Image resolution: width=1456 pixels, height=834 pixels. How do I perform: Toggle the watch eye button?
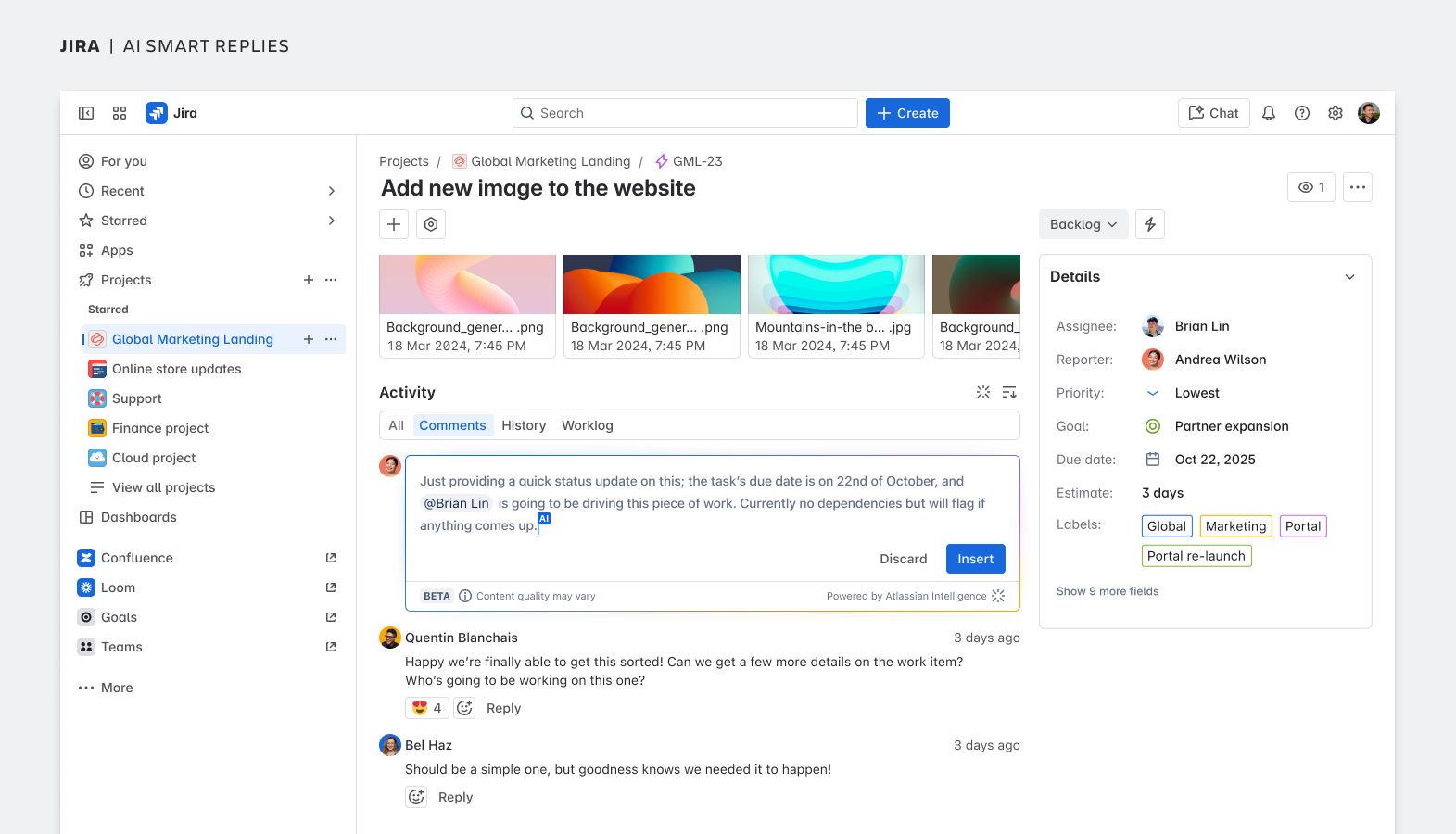coord(1311,187)
